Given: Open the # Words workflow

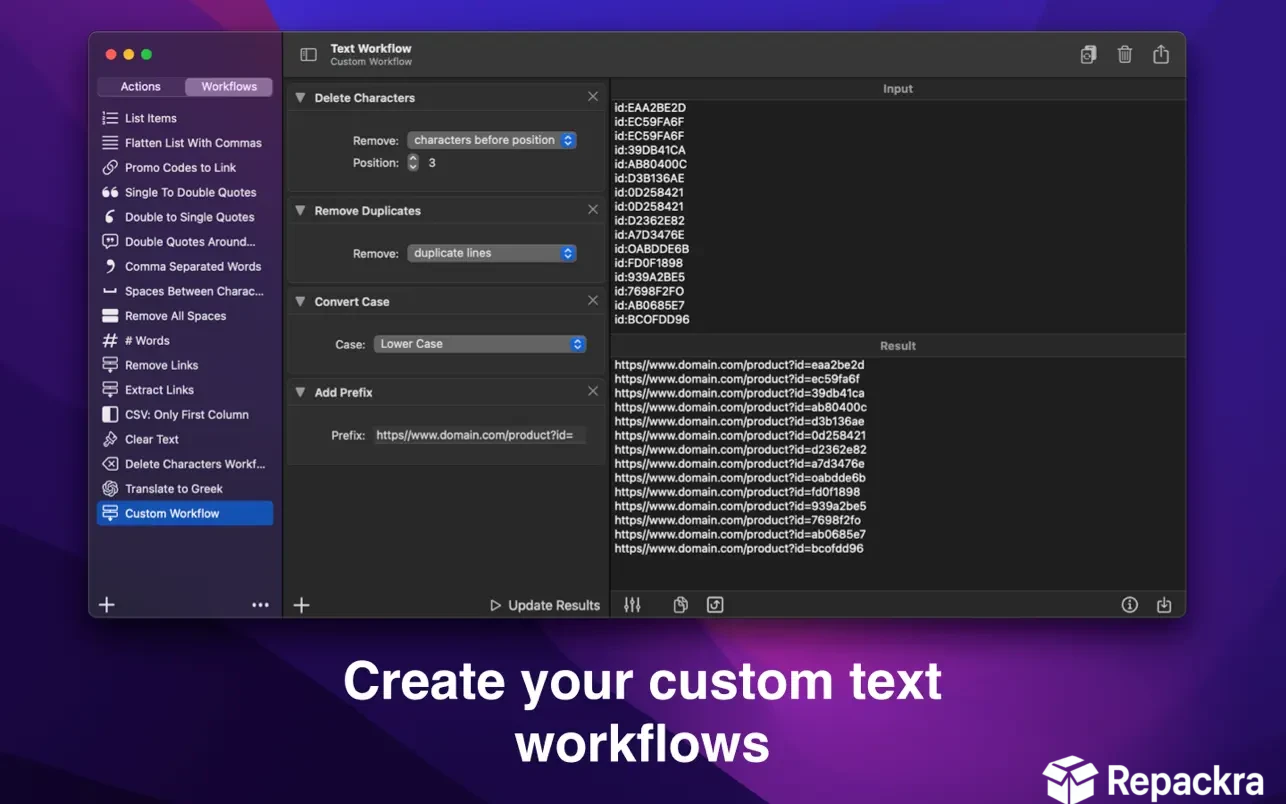Looking at the screenshot, I should 185,341.
